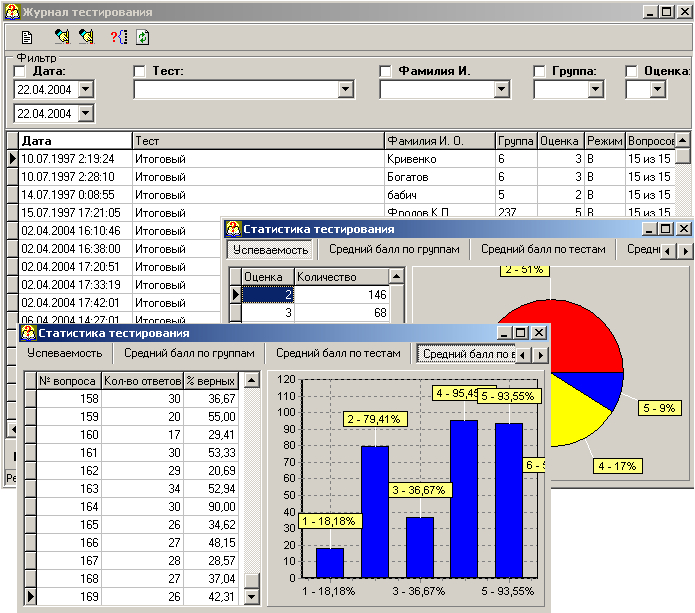The image size is (695, 613).
Task: Check the Группа filter checkbox
Action: 540,72
